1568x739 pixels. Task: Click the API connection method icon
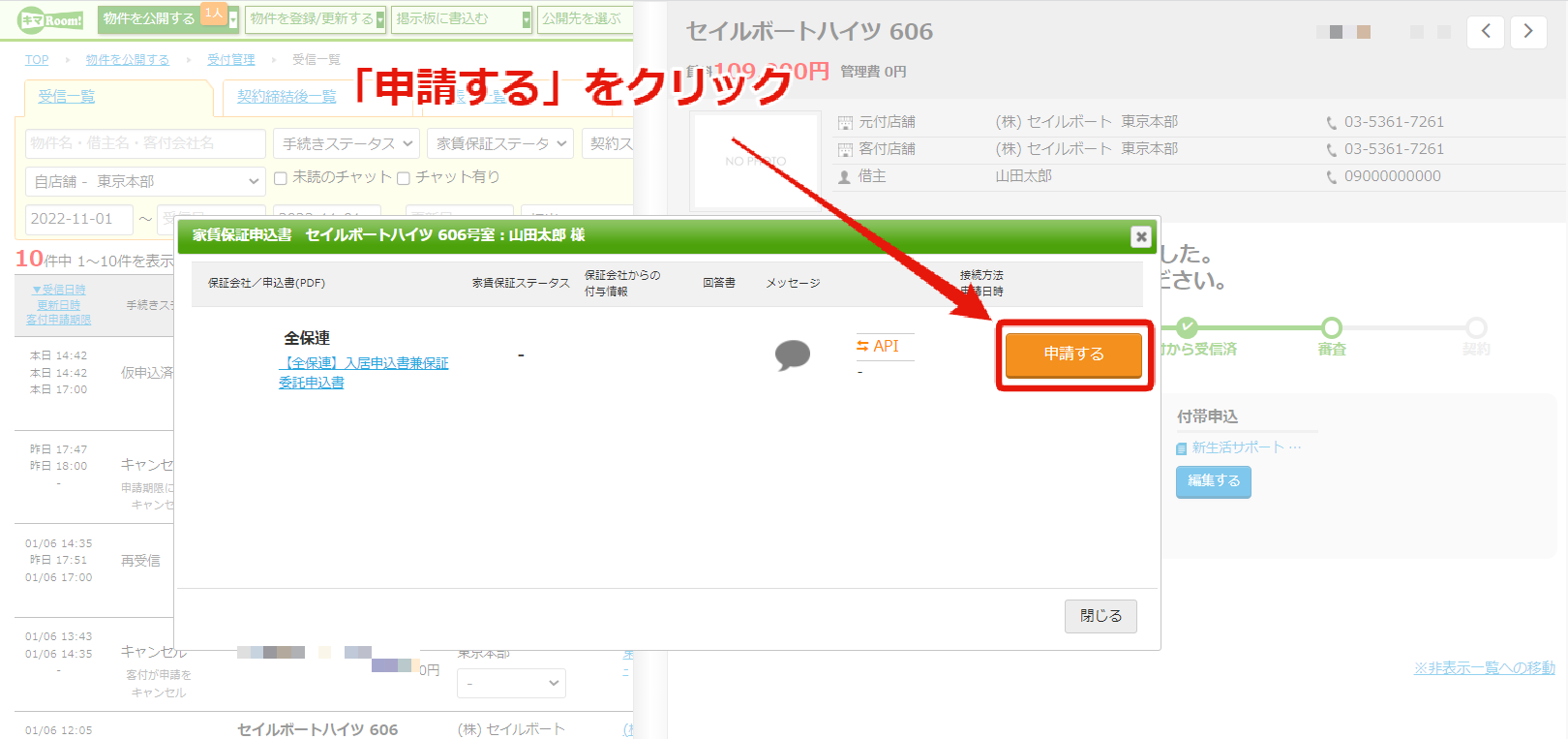[x=862, y=346]
